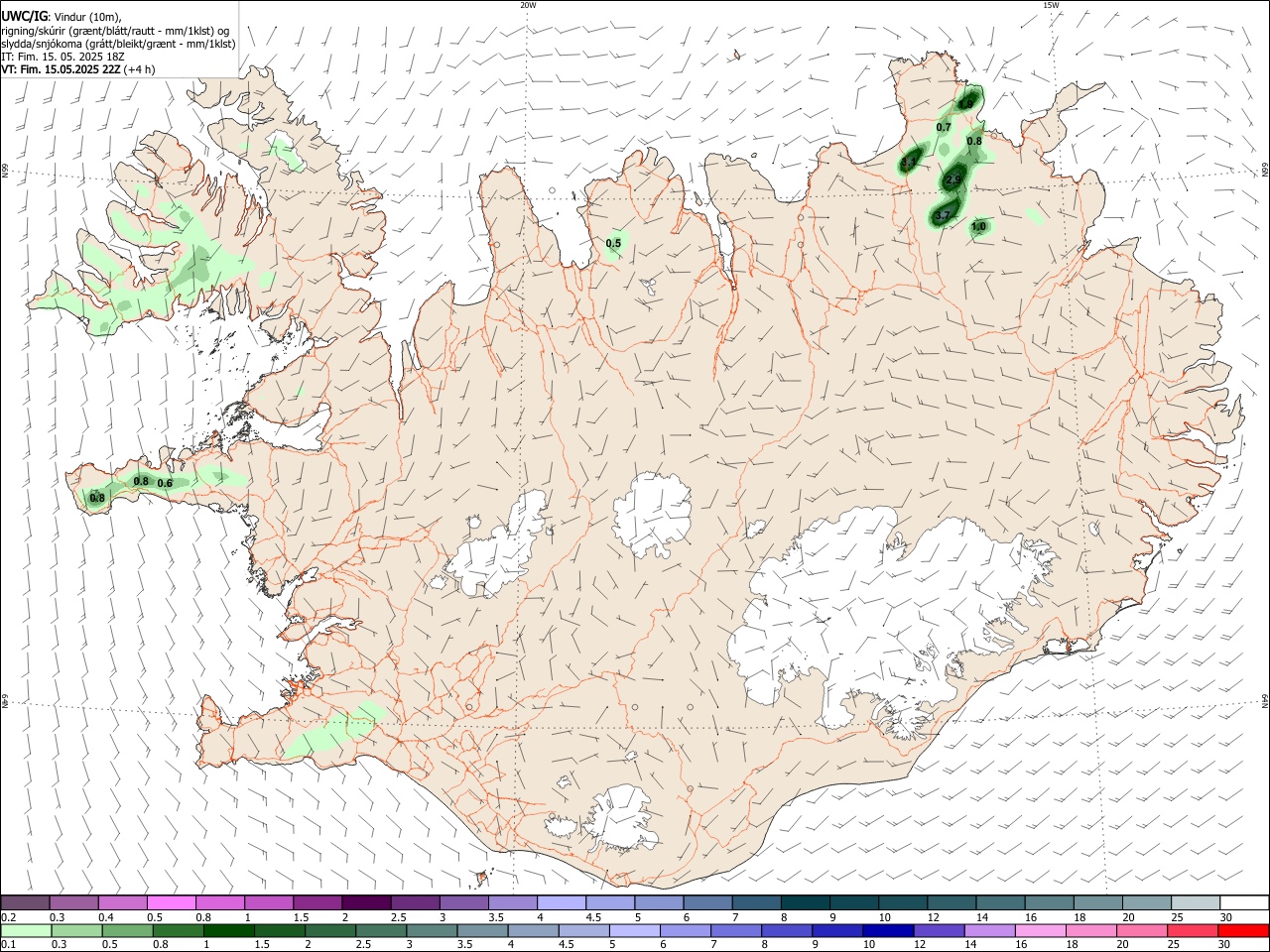Select the 3.1 precipitation value in the northeast
This screenshot has height=952, width=1270.
click(x=909, y=162)
